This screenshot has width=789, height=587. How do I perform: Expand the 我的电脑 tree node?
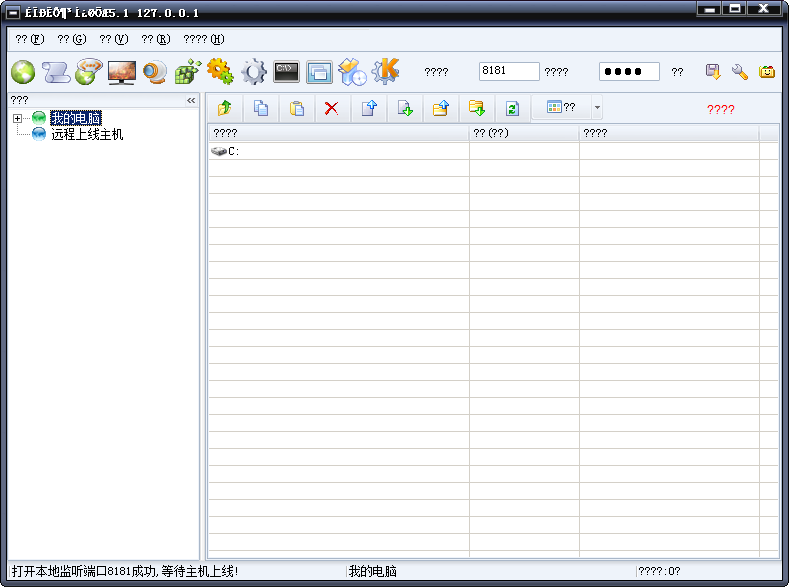[17, 119]
